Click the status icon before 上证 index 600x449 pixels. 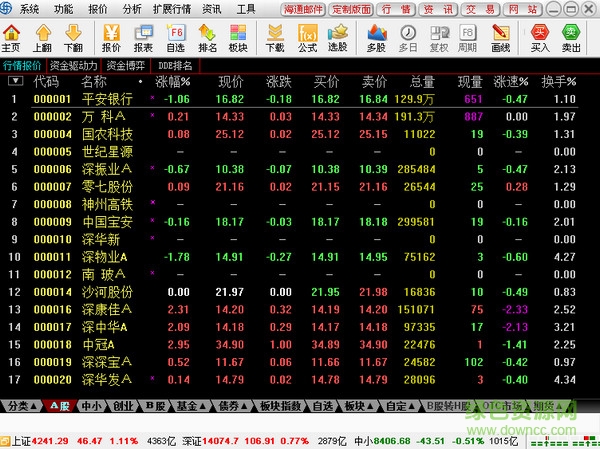coord(5,441)
